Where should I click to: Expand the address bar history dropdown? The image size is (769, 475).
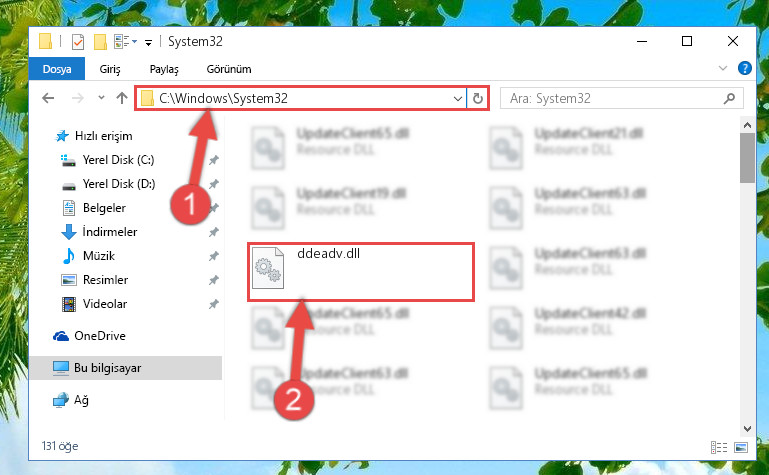[458, 99]
